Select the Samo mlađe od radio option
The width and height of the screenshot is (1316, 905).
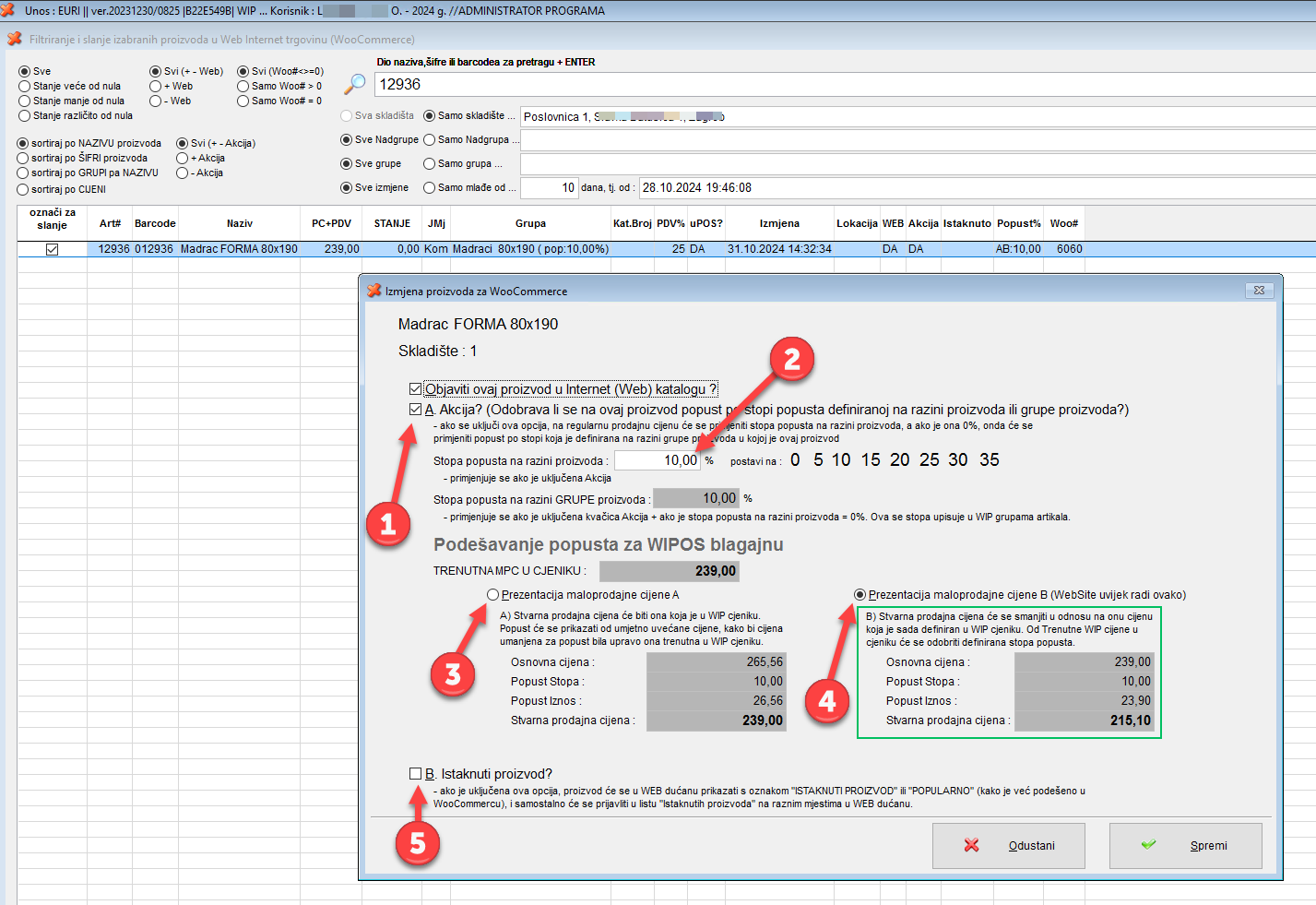(x=429, y=188)
